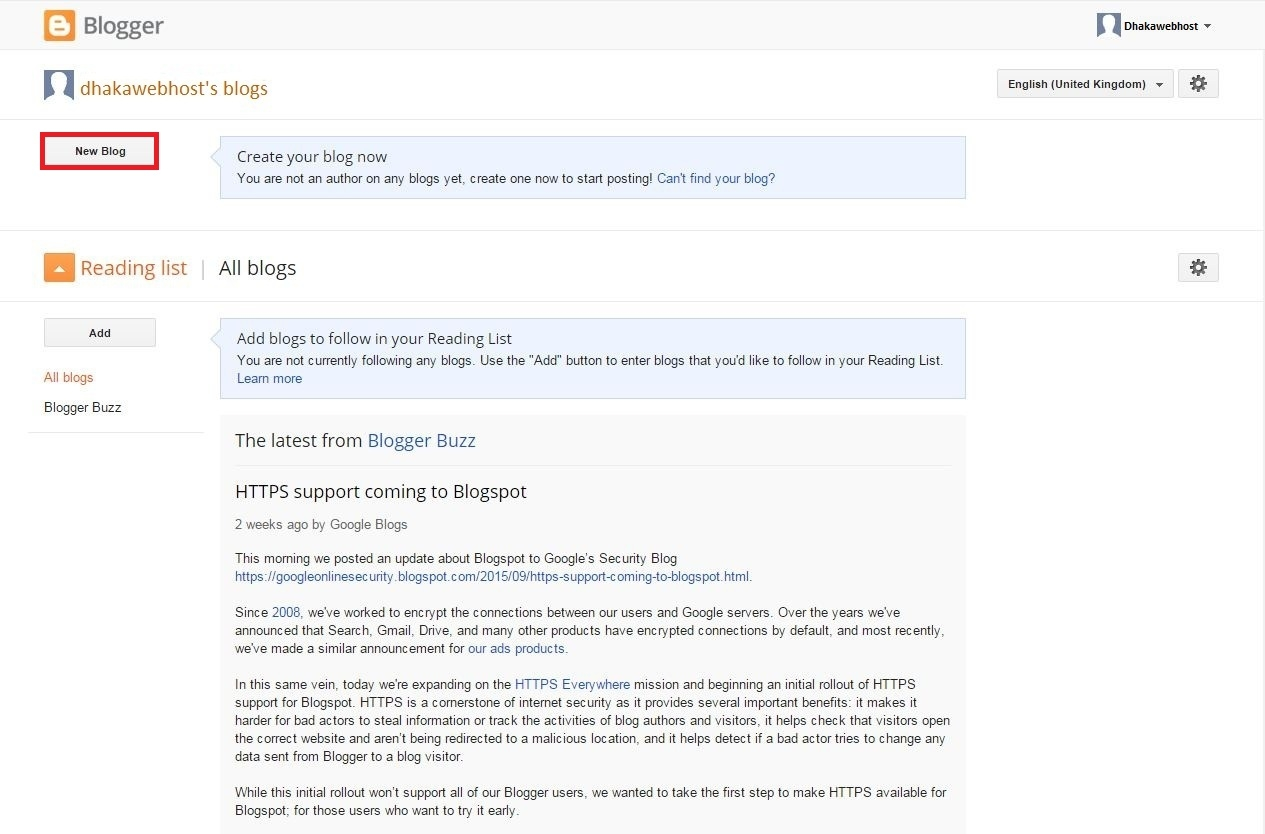
Task: Open the "our ads products" link
Action: (x=516, y=649)
